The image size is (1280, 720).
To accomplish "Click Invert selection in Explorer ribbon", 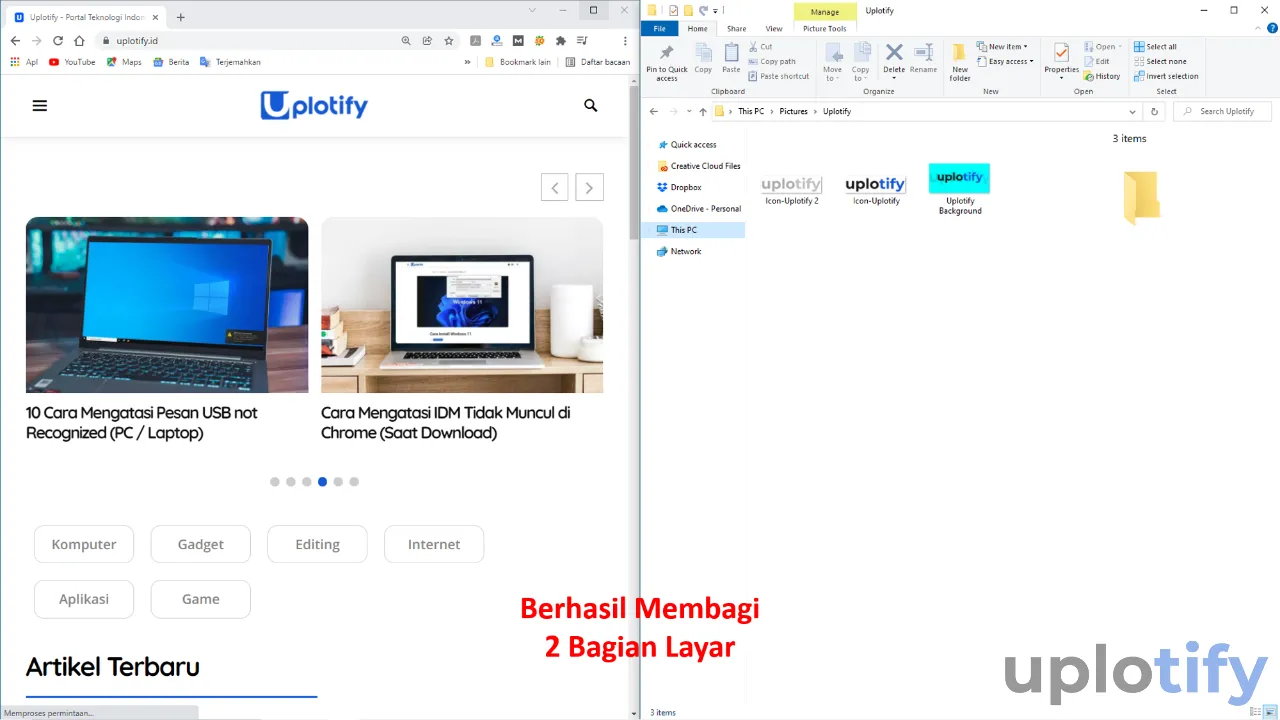I will point(1166,76).
